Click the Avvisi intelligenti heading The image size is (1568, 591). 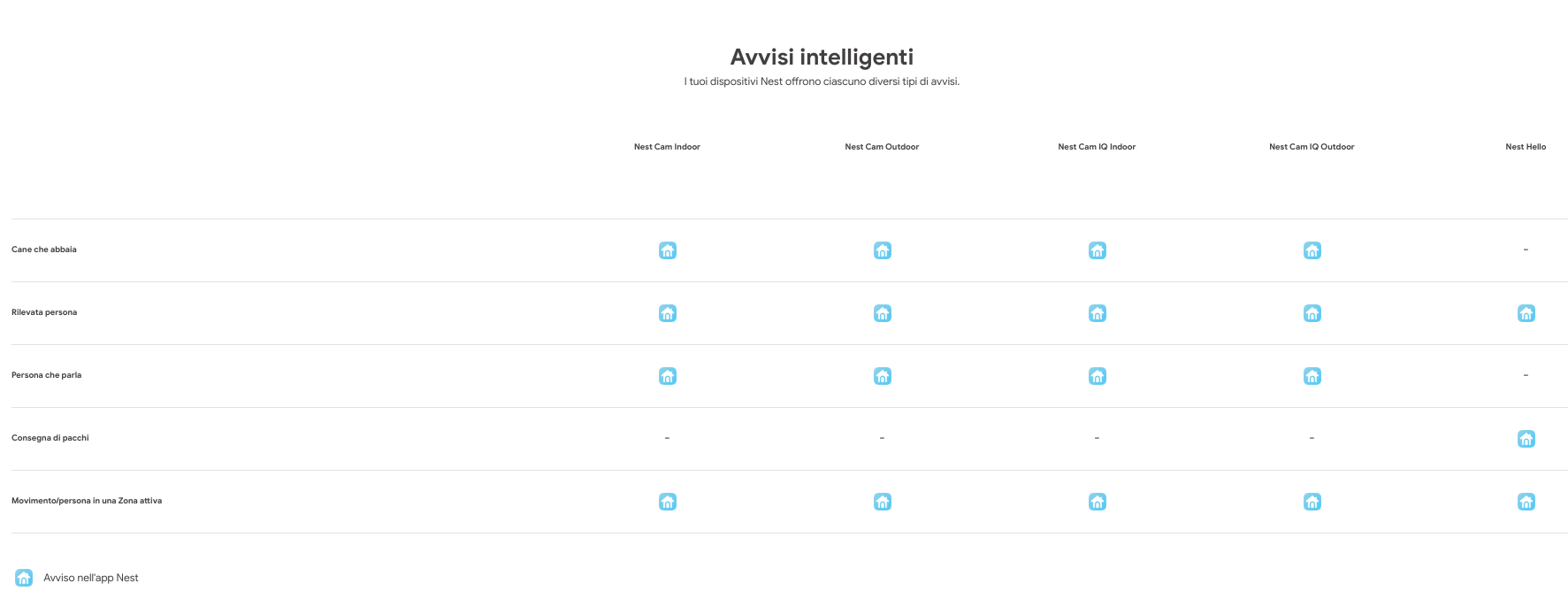[x=822, y=58]
